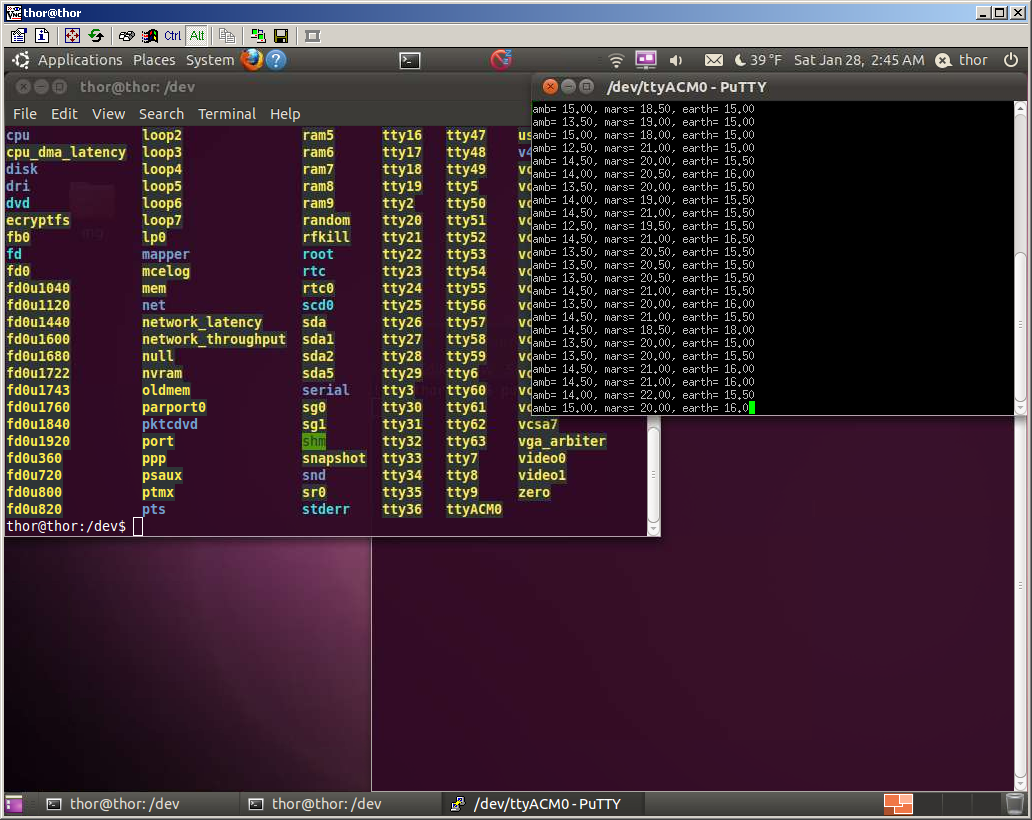Click the purple display applet icon
The height and width of the screenshot is (820, 1032).
tap(646, 60)
